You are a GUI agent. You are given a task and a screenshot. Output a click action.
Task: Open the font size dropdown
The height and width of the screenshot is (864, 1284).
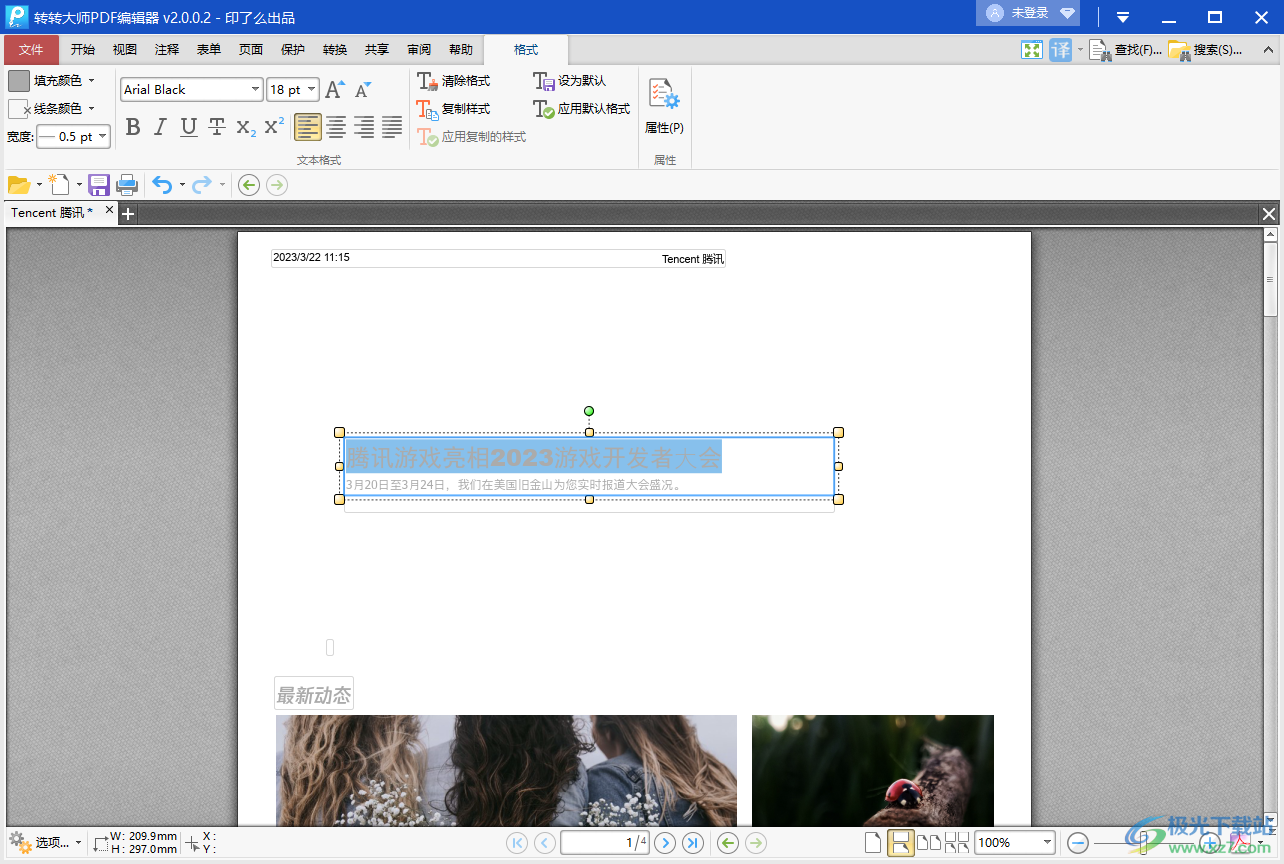(311, 90)
